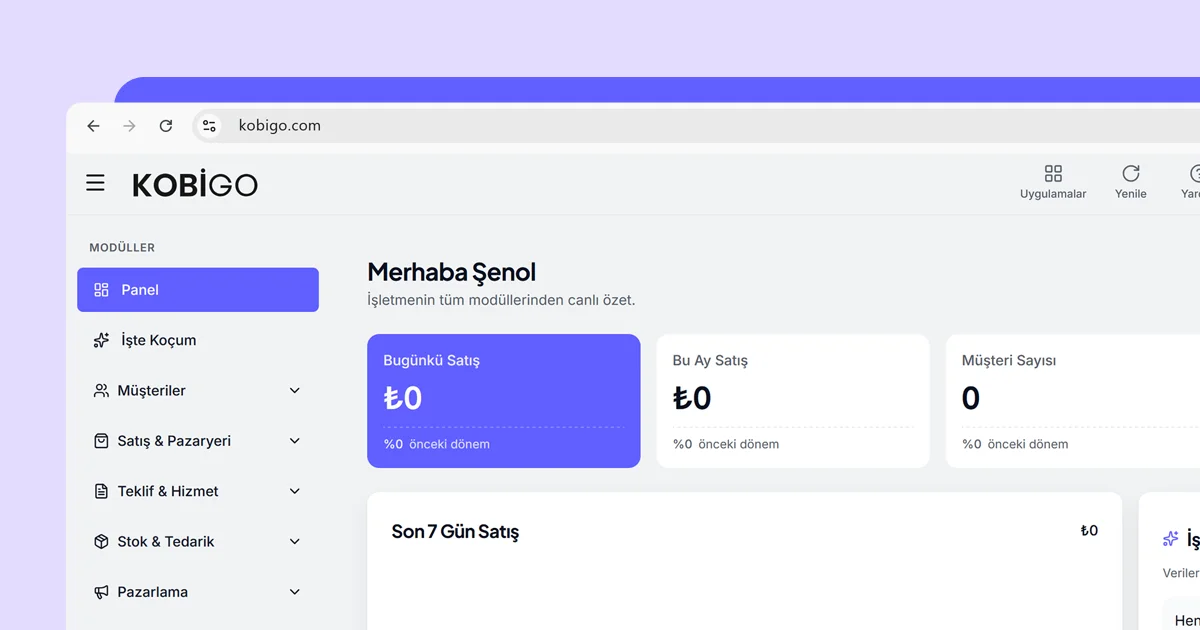The height and width of the screenshot is (630, 1200).
Task: Click the browser reload icon
Action: 166,126
